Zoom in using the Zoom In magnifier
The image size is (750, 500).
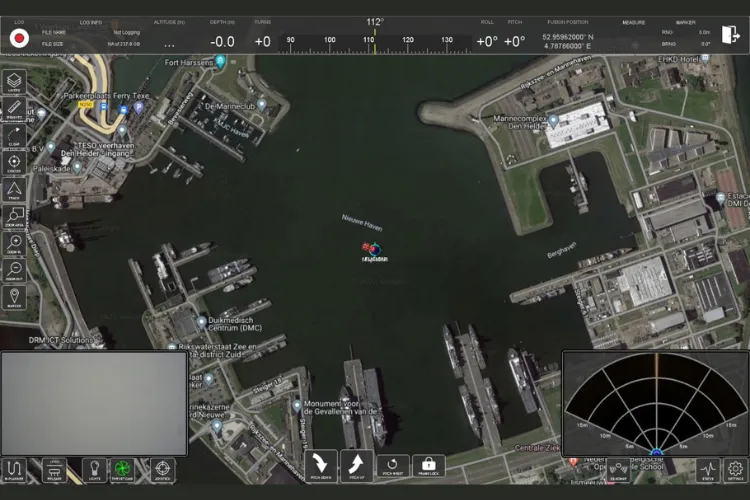pos(14,244)
